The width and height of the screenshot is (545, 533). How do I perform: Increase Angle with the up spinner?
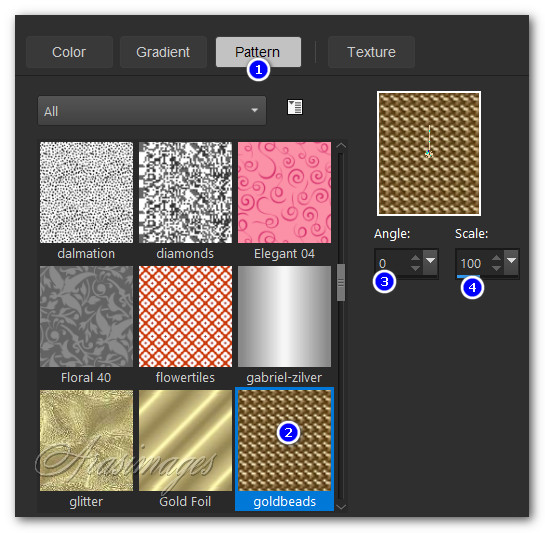click(x=415, y=258)
